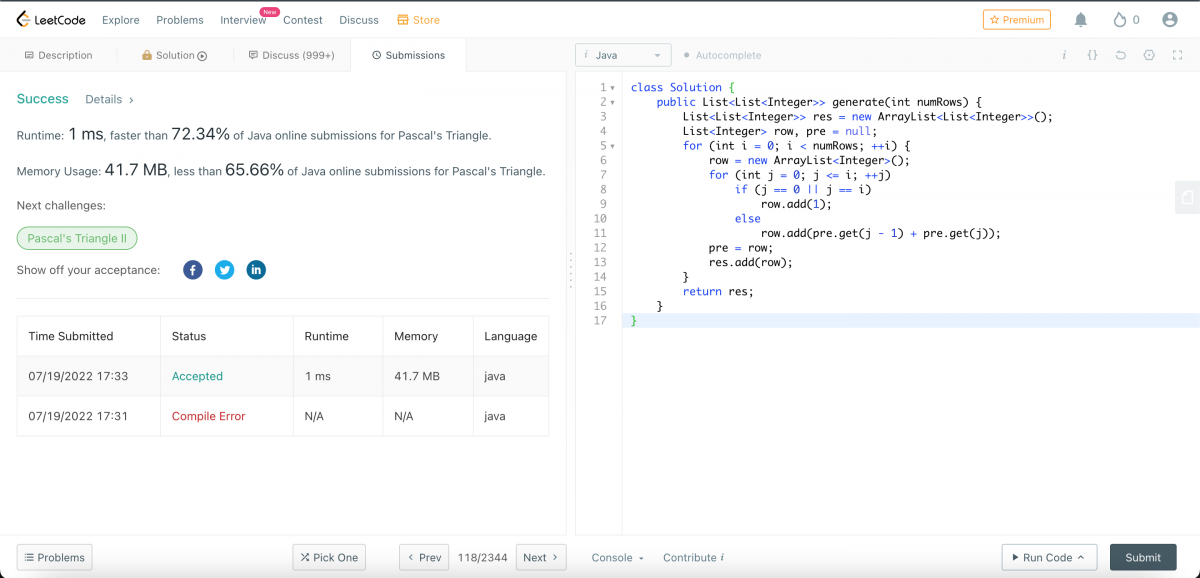The width and height of the screenshot is (1200, 578).
Task: Open the notifications bell
Action: pyautogui.click(x=1080, y=20)
